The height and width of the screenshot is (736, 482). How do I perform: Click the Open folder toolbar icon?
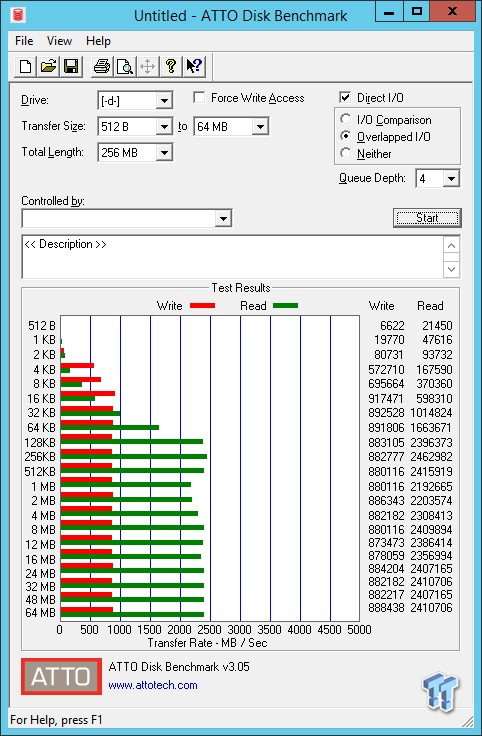[x=48, y=66]
